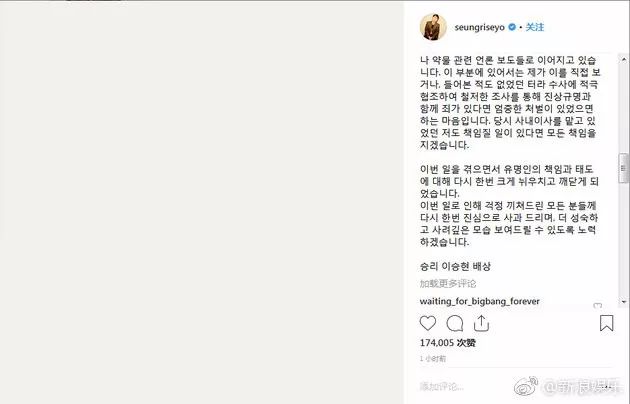
Task: Focus the 添加评论 comment input field
Action: click(466, 387)
